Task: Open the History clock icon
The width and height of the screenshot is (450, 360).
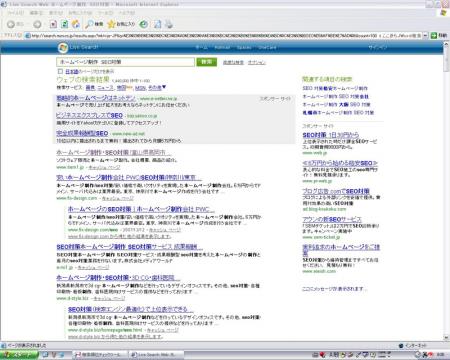Action: pos(144,24)
